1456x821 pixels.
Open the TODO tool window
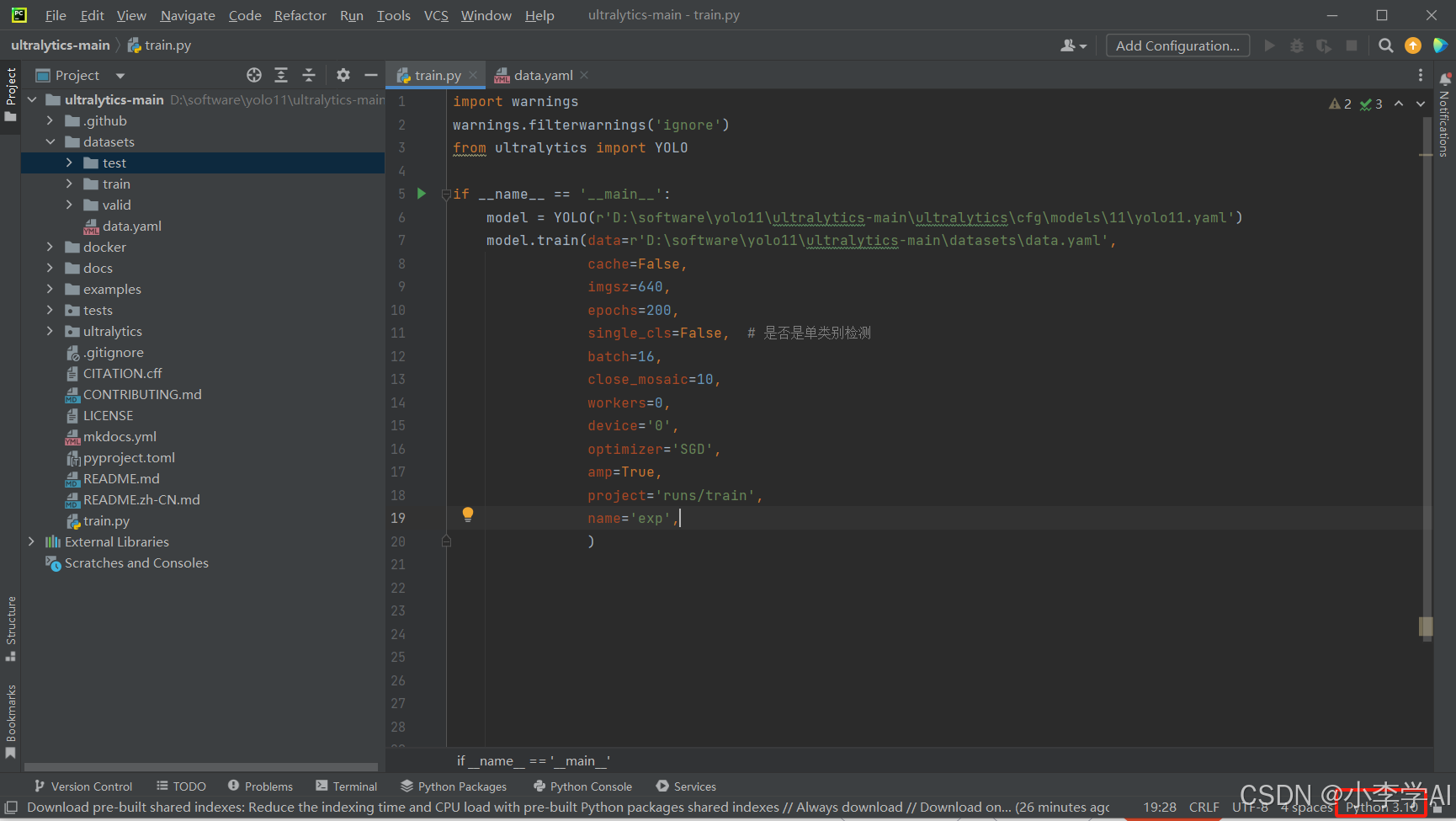tap(181, 786)
